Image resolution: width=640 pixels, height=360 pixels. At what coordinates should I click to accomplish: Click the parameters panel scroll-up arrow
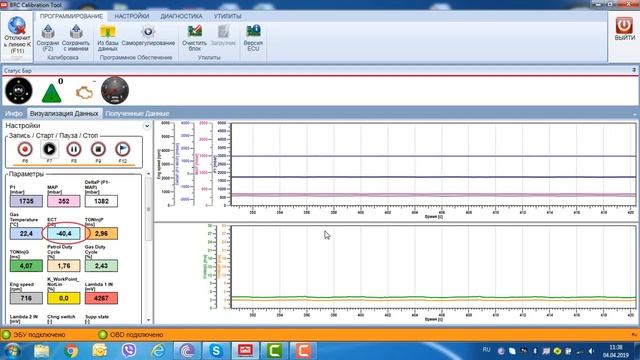tap(148, 174)
